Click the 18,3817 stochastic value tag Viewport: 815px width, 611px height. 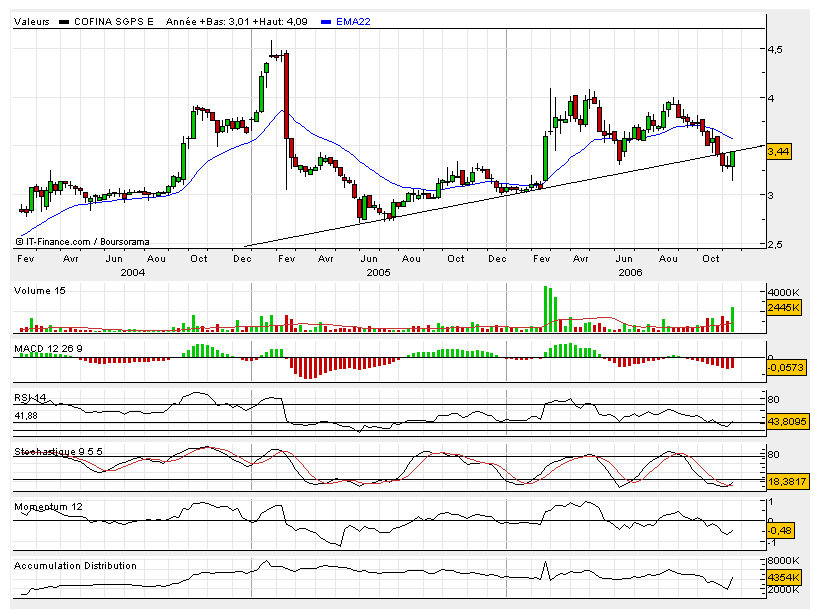coord(787,481)
